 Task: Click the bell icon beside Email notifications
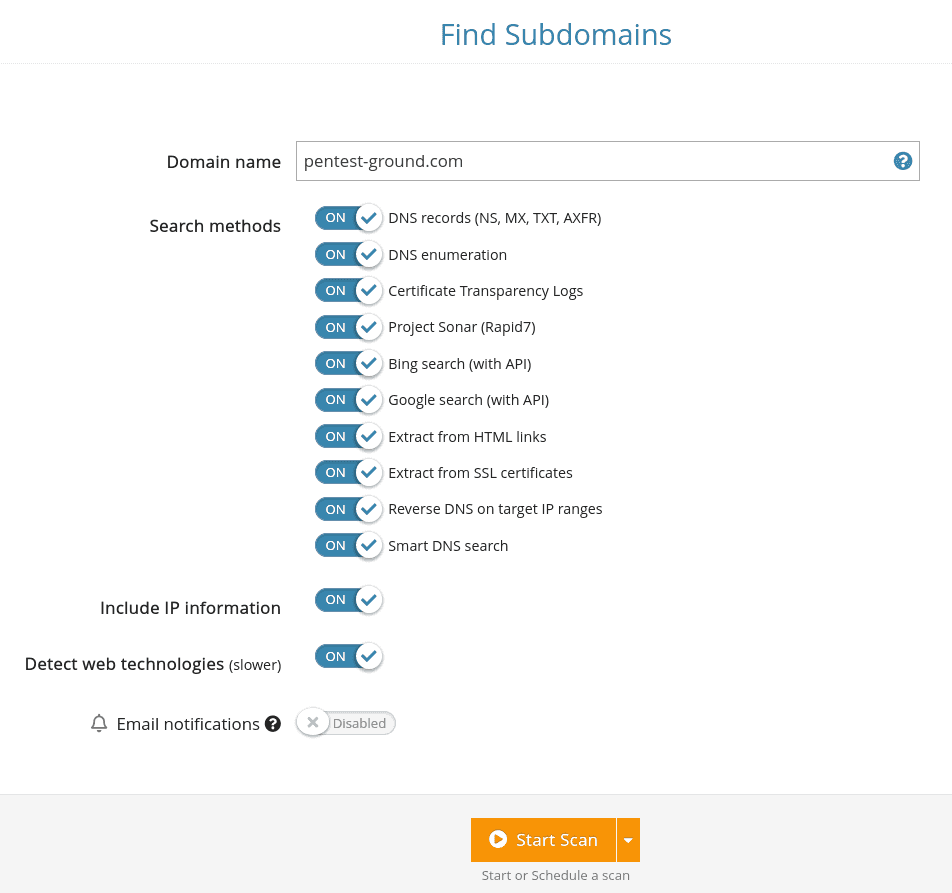(x=99, y=723)
